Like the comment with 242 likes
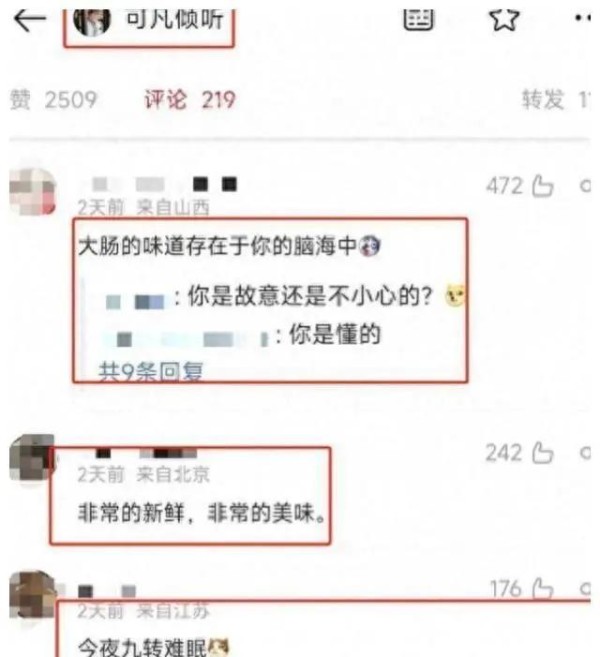600x657 pixels. tap(543, 453)
